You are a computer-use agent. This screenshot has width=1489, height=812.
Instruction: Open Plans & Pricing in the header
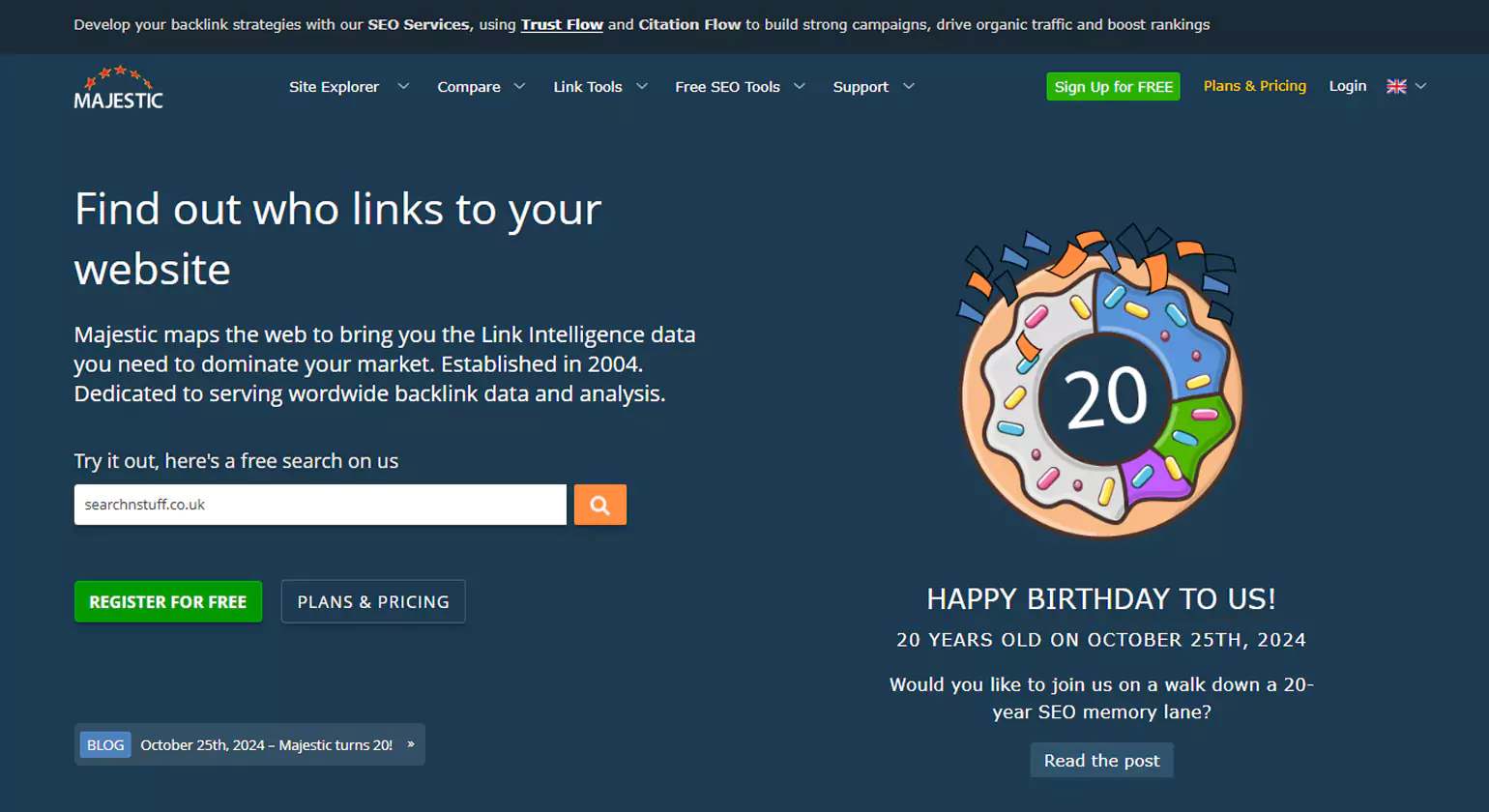point(1254,86)
